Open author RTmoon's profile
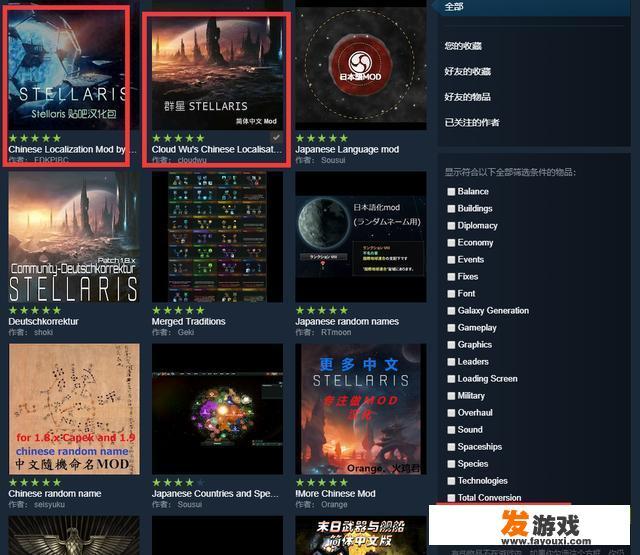The height and width of the screenshot is (555, 640). click(x=336, y=332)
